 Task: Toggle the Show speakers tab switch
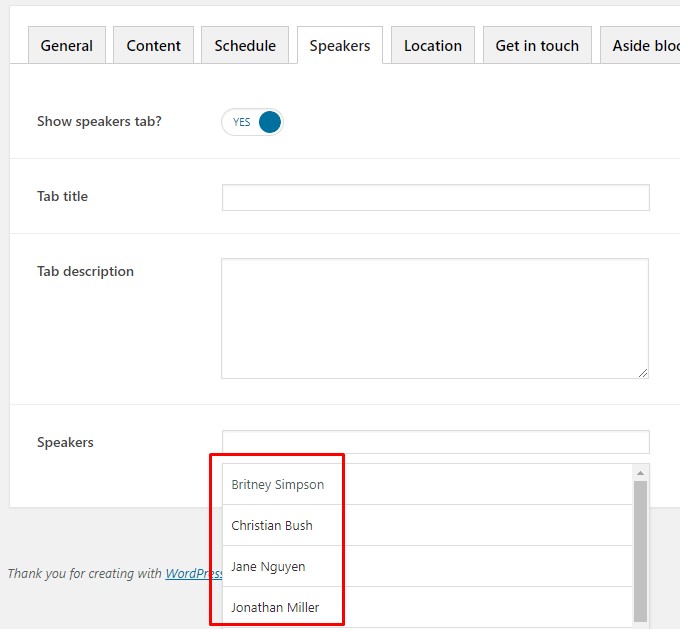[x=252, y=122]
